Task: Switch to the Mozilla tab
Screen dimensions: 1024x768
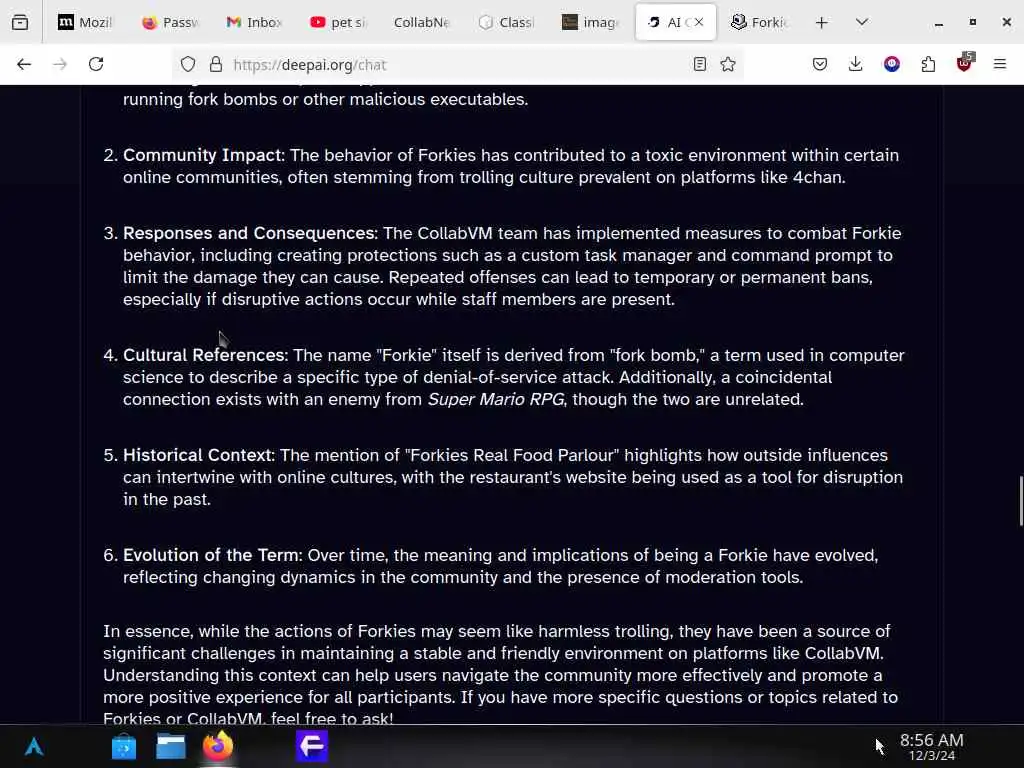Action: [x=85, y=22]
